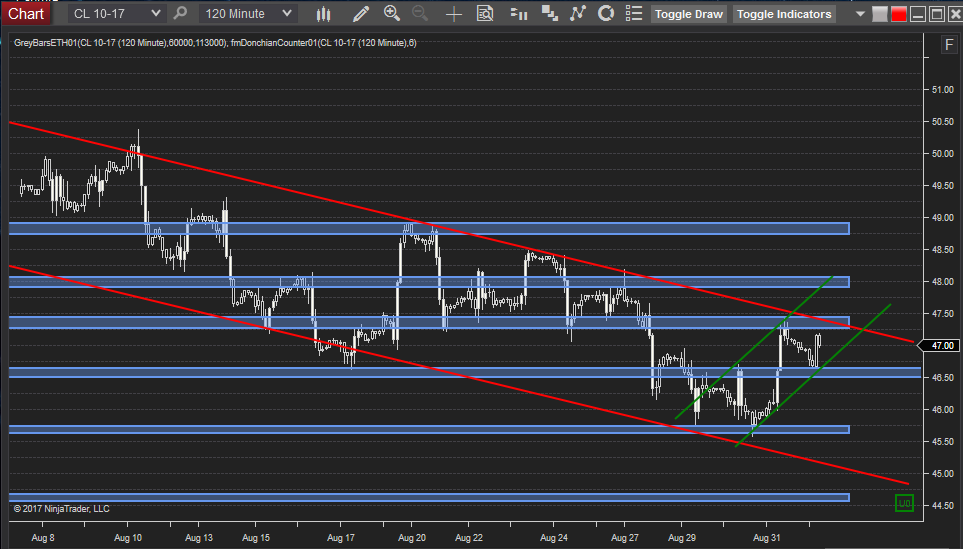Open the CL 10-17 instrument dropdown

point(116,14)
